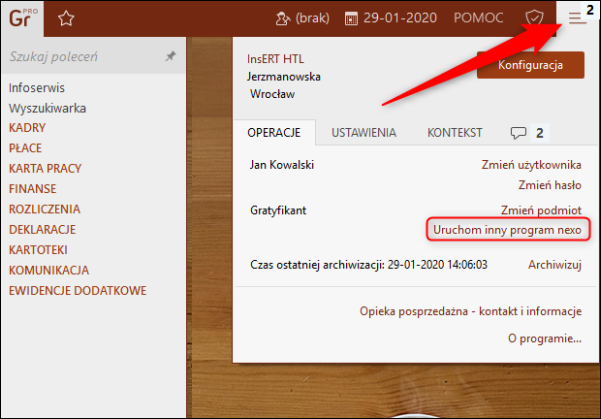This screenshot has height=419, width=601.
Task: Click the Archiwizuj link
Action: point(555,265)
